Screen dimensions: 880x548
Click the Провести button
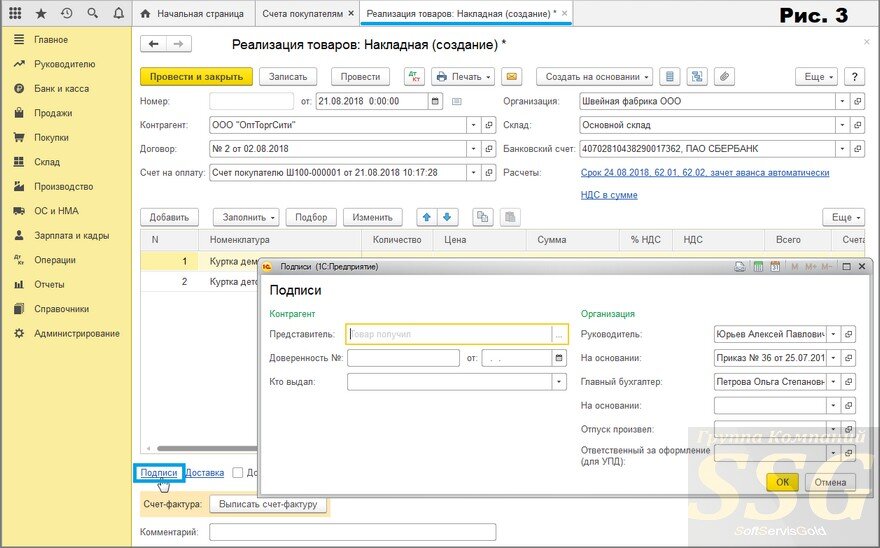360,77
